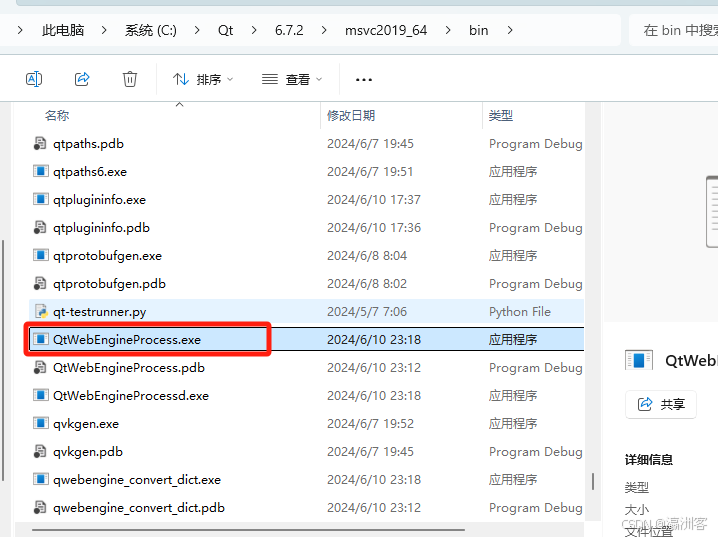This screenshot has height=537, width=718.
Task: Sort by the 名称 column header
Action: (57, 115)
